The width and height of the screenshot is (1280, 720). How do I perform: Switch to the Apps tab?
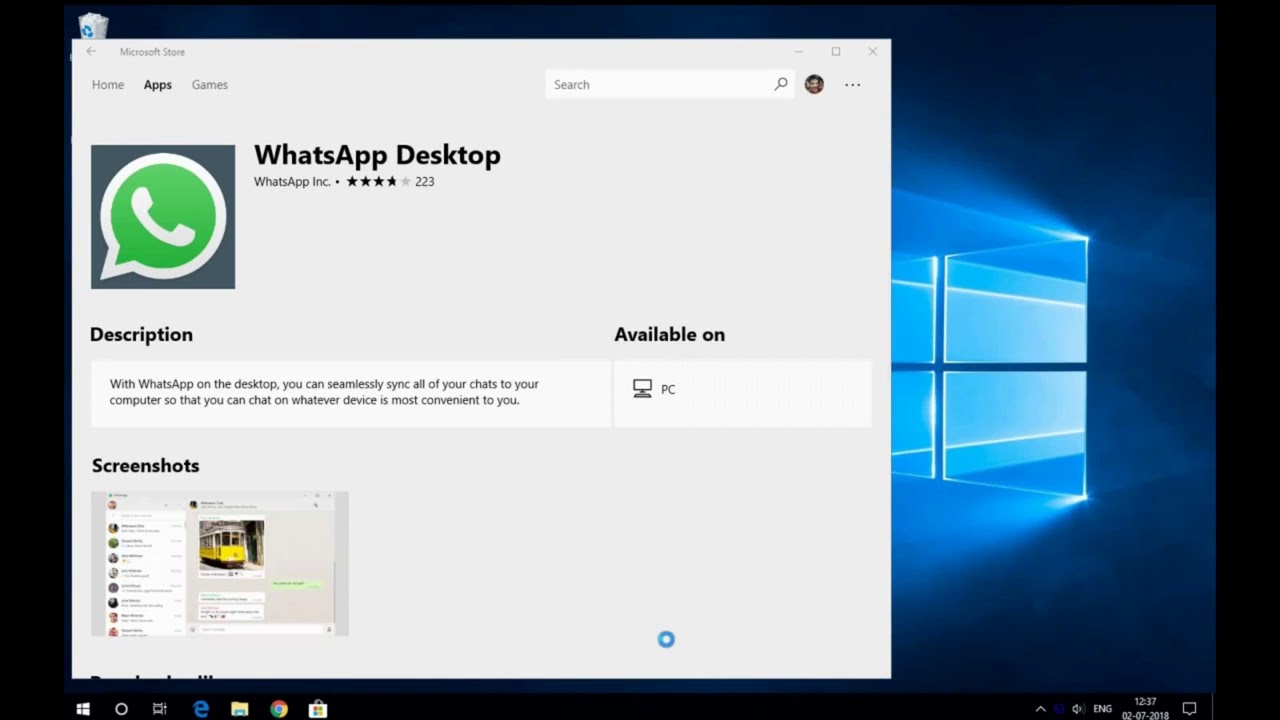point(157,85)
